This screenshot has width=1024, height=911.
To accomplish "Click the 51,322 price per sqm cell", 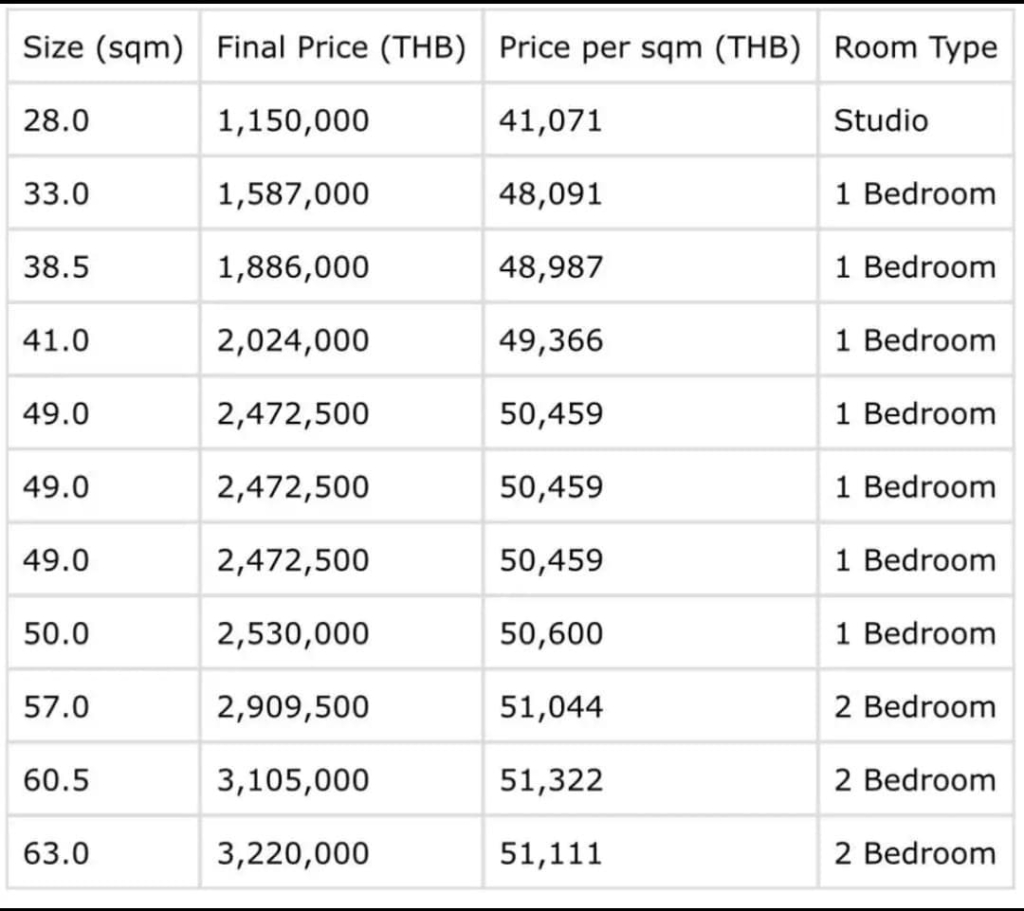I will click(551, 780).
